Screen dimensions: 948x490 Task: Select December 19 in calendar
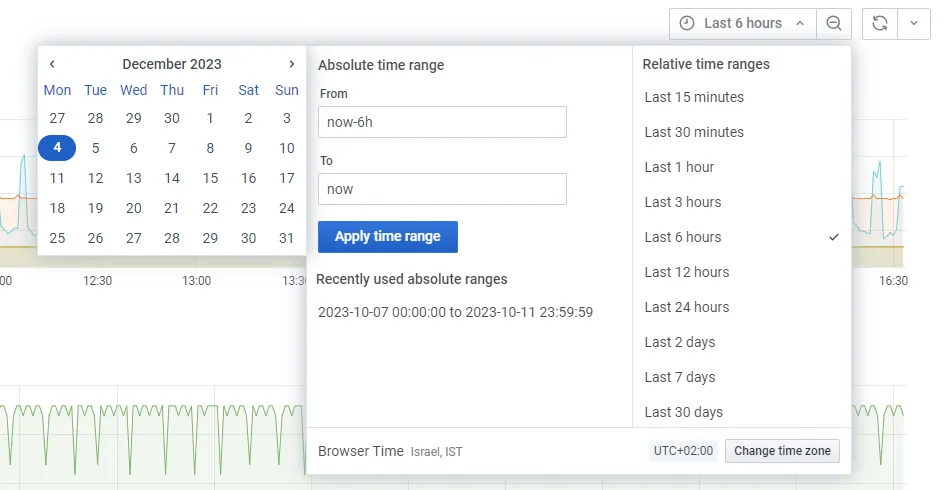point(96,208)
